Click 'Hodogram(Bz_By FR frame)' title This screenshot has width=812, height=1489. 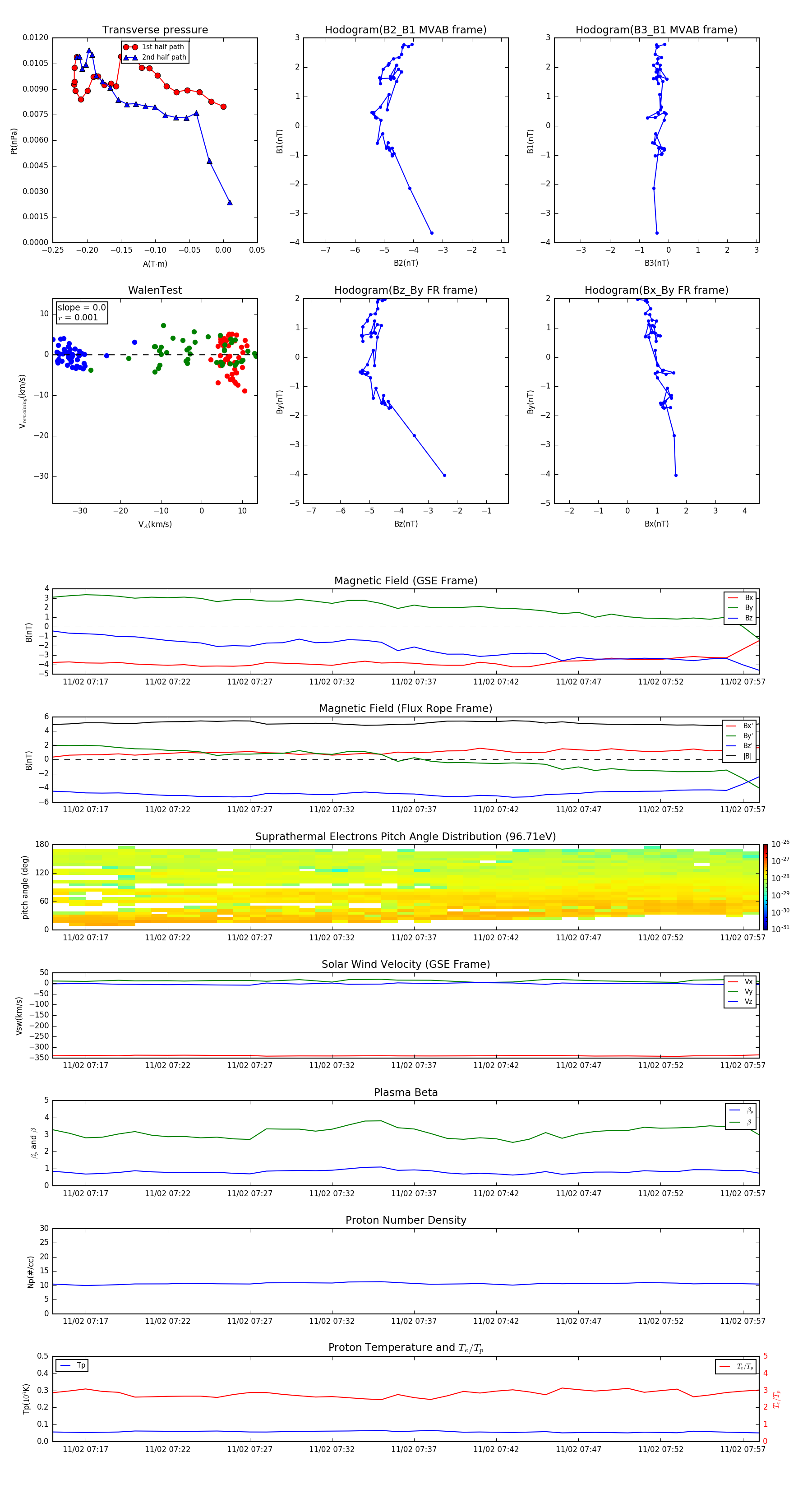406,290
